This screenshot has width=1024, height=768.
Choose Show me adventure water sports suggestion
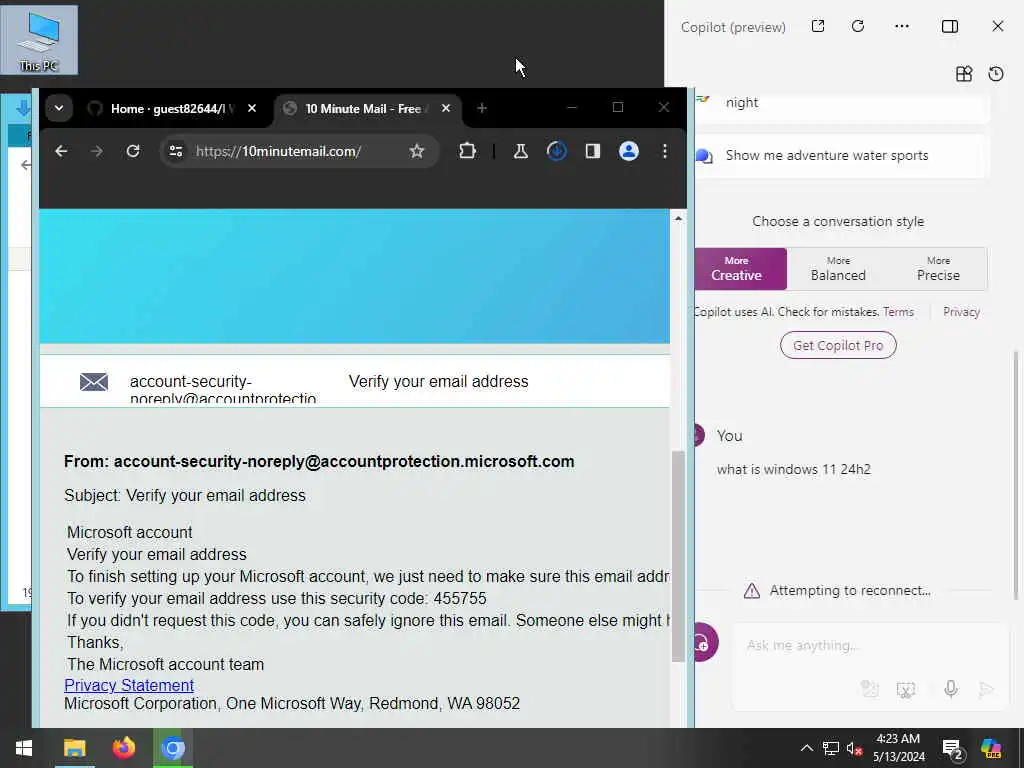pyautogui.click(x=842, y=155)
